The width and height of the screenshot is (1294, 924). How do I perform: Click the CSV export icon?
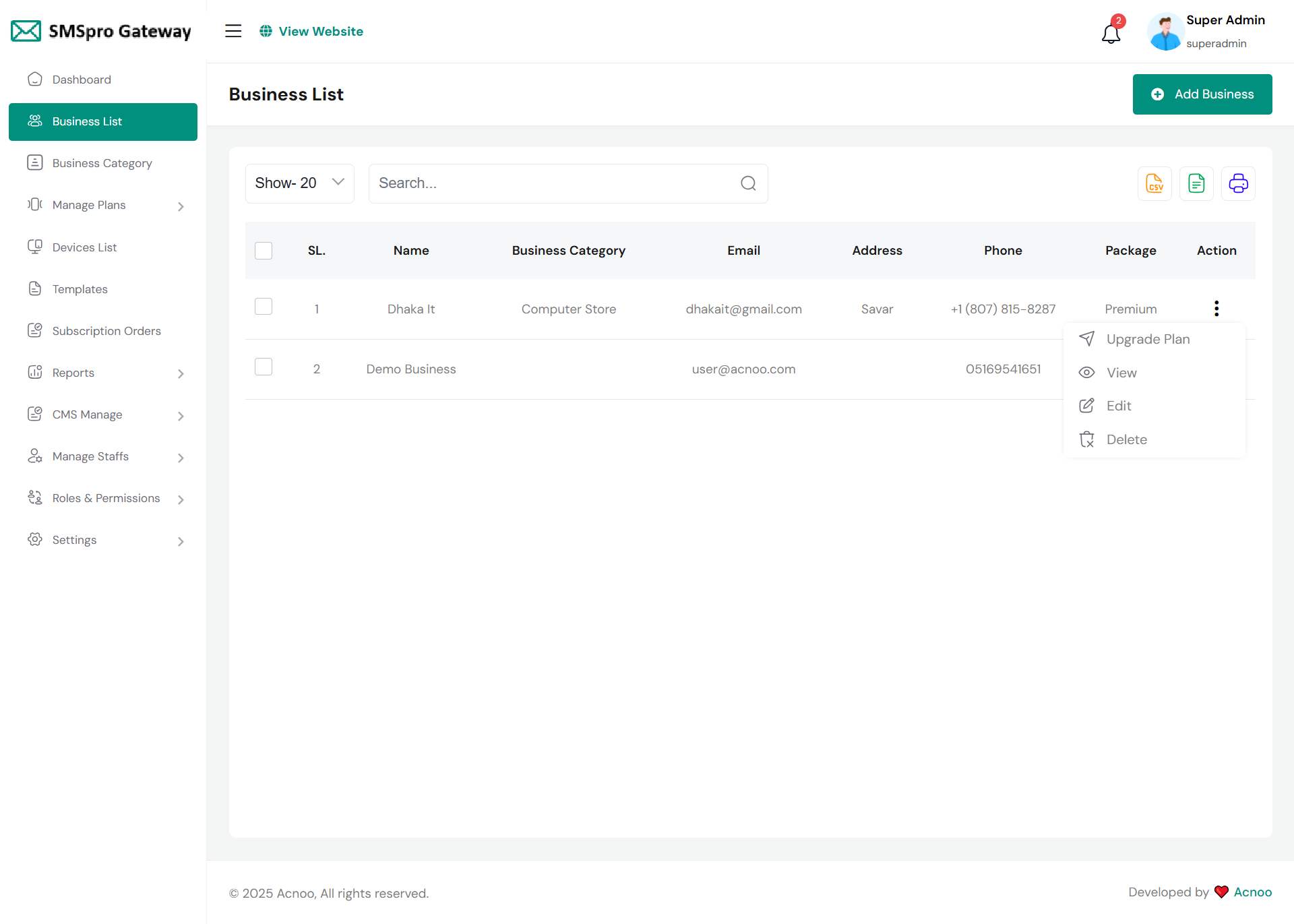click(1154, 183)
